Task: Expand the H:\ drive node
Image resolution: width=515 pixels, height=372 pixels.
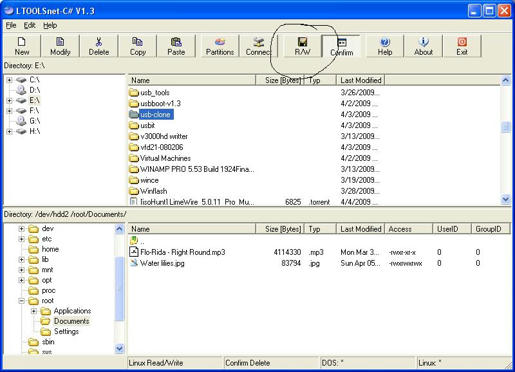Action: pyautogui.click(x=9, y=131)
